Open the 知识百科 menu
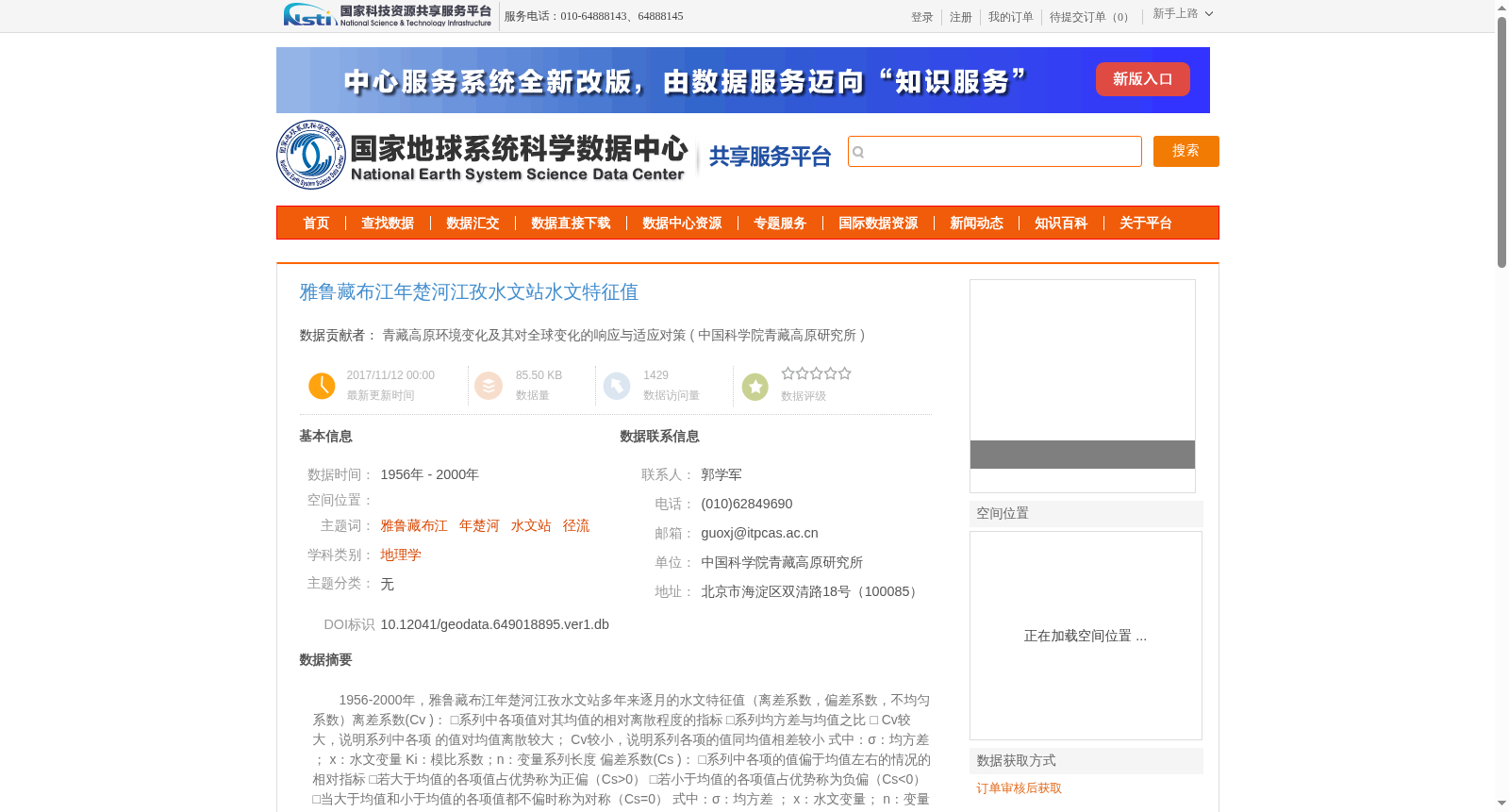This screenshot has height=812, width=1509. click(1061, 224)
